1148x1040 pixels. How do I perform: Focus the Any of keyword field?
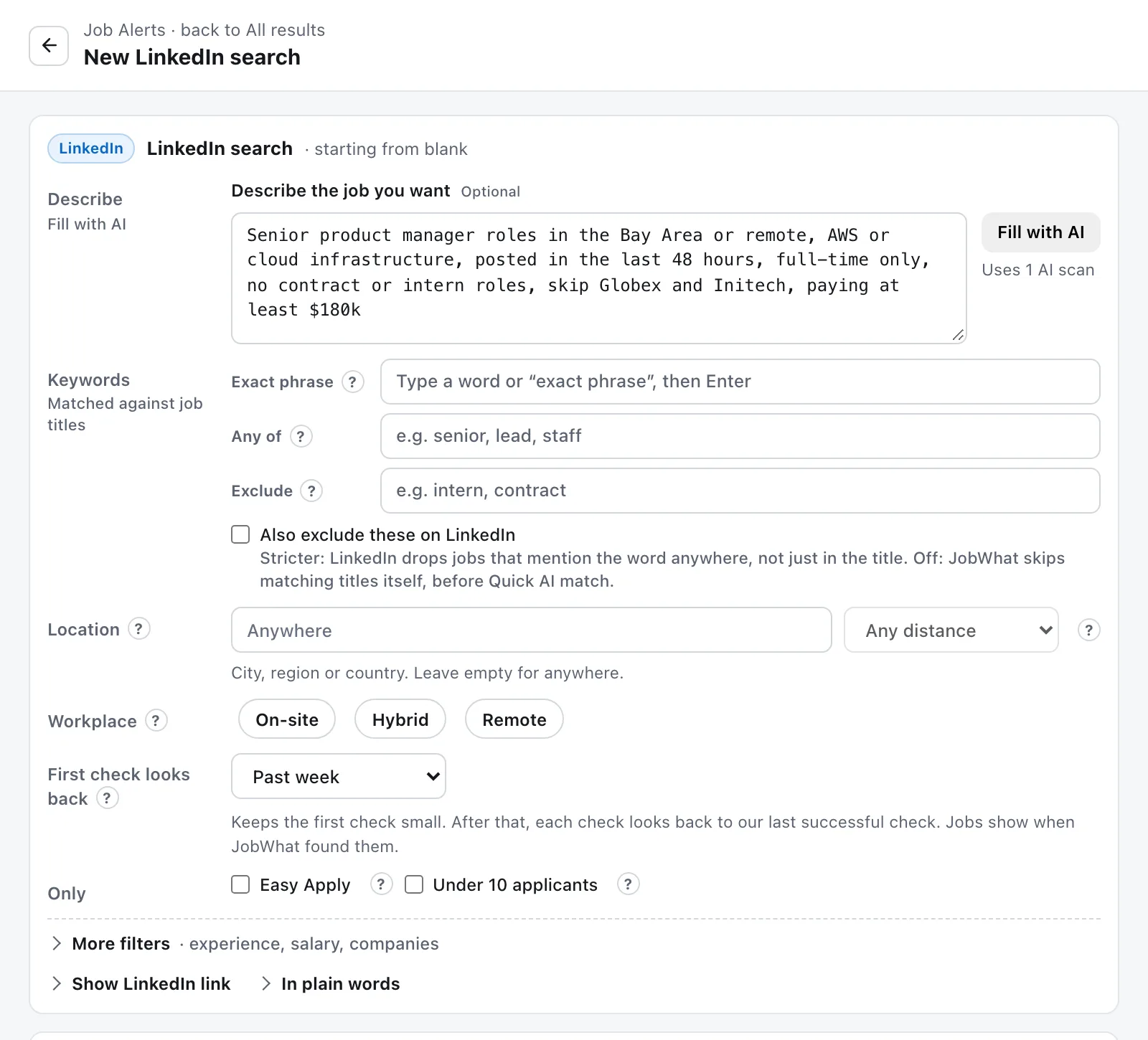(x=740, y=436)
